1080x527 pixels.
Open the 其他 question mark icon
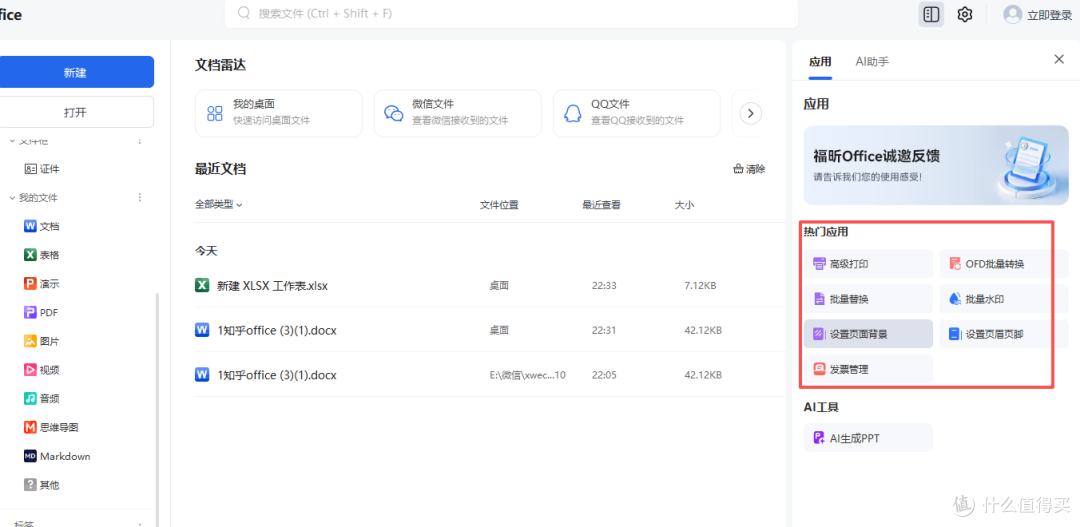pyautogui.click(x=30, y=485)
